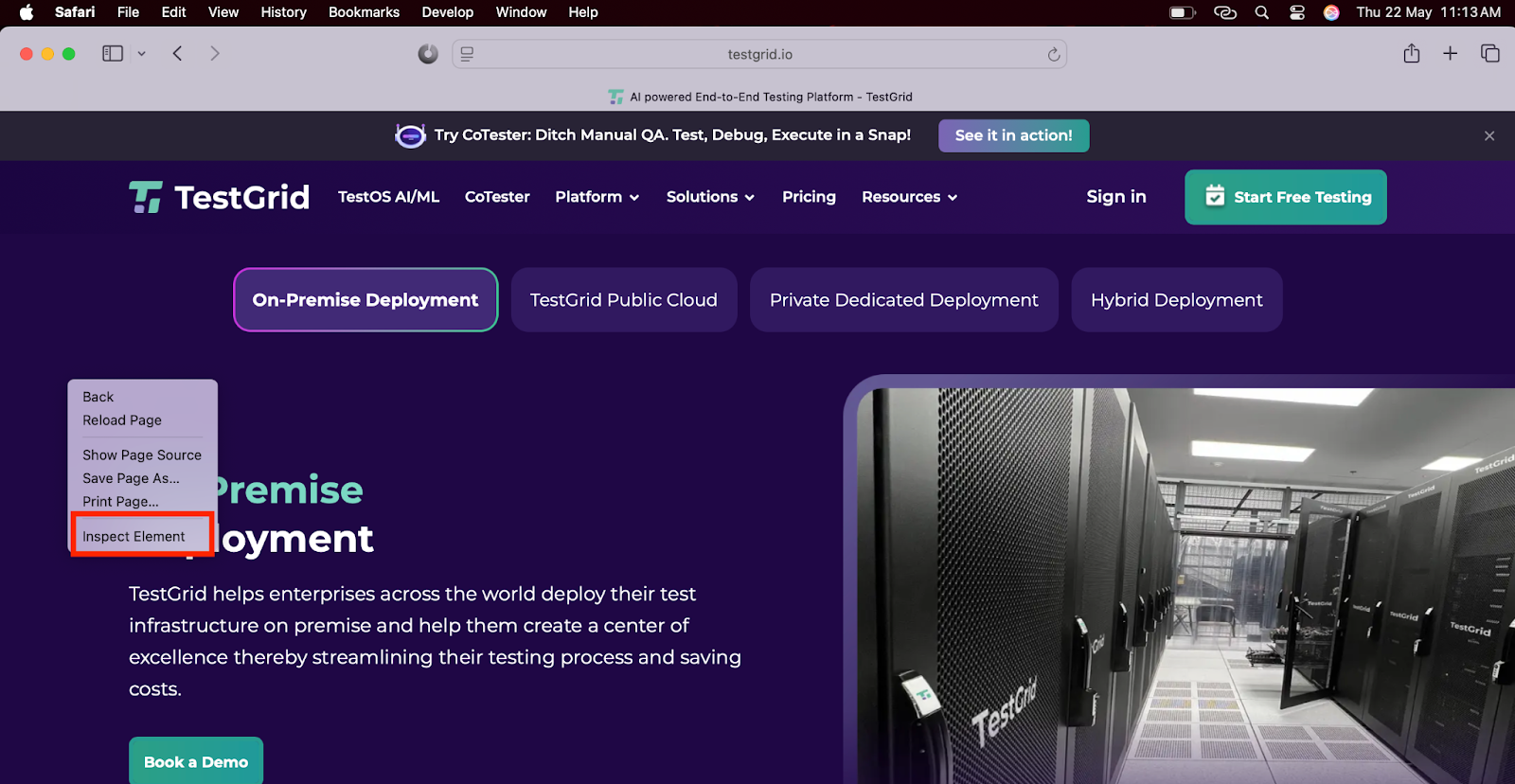
Task: Click the testgrid.io address field
Action: (759, 54)
